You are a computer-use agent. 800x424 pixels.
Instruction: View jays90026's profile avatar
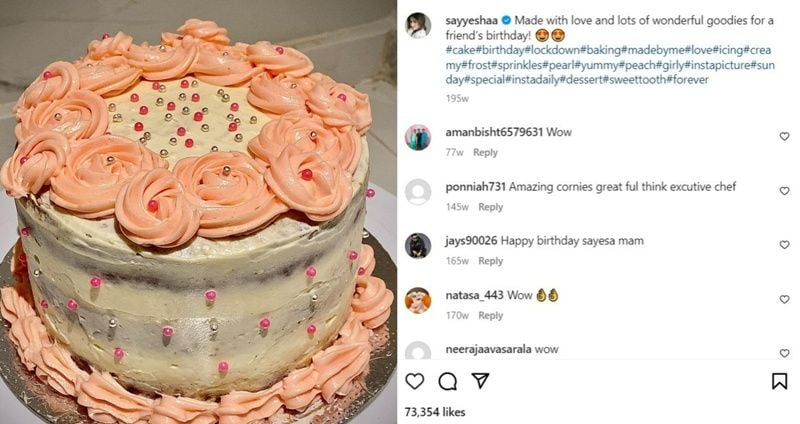418,245
